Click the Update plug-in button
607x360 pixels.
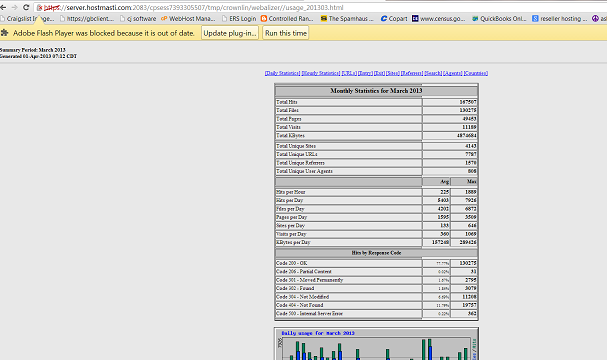coord(230,33)
